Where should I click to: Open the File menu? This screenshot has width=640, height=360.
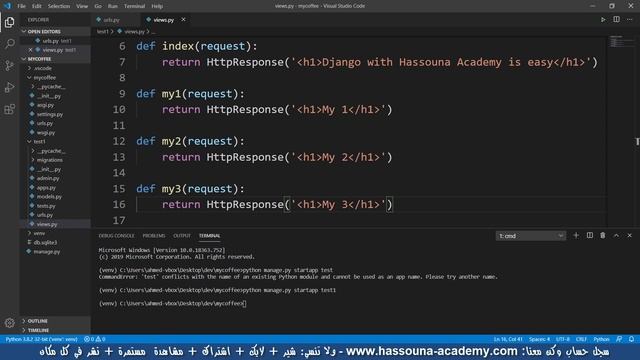21,6
